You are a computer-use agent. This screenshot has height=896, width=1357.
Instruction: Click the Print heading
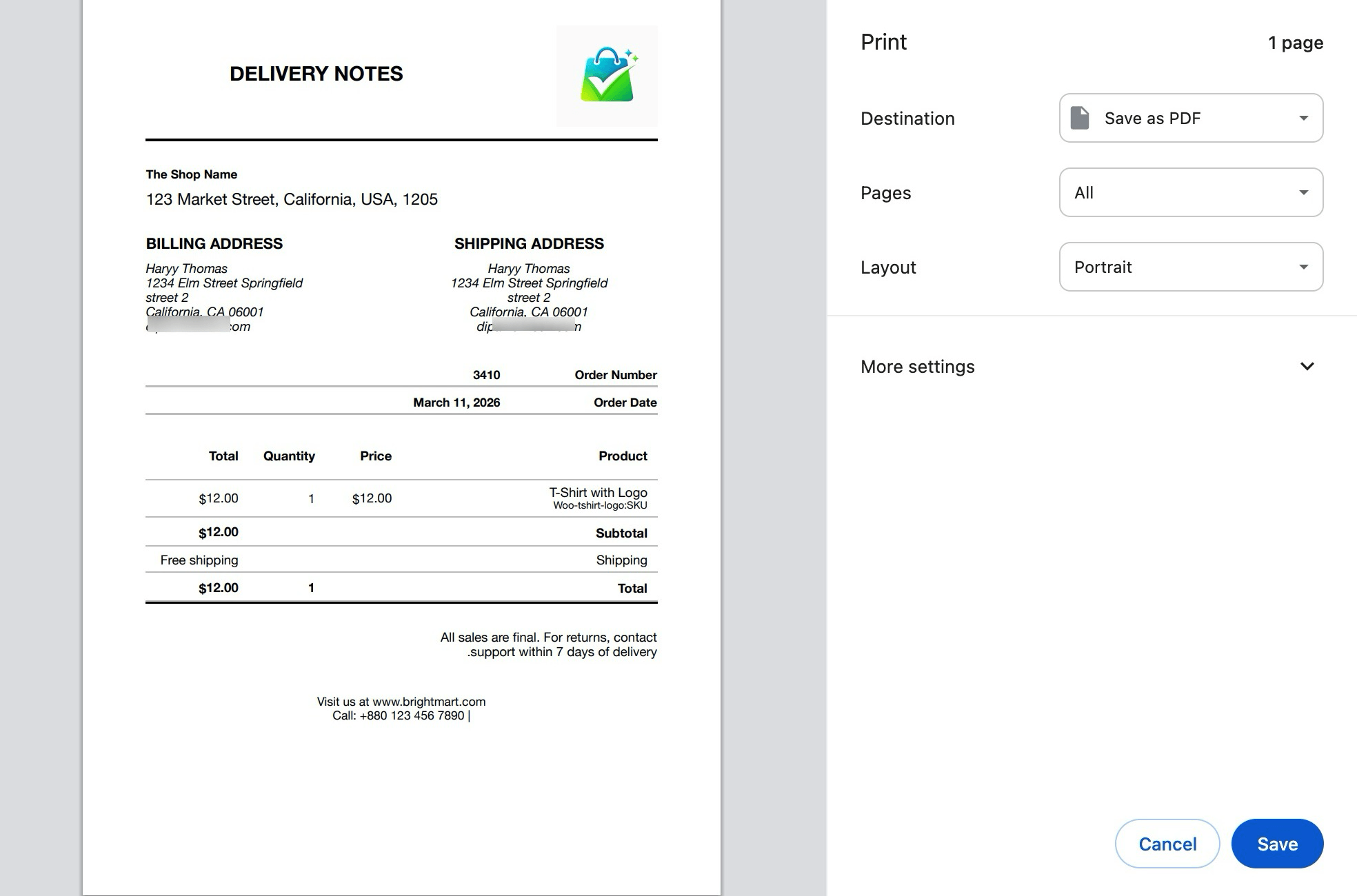coord(883,41)
